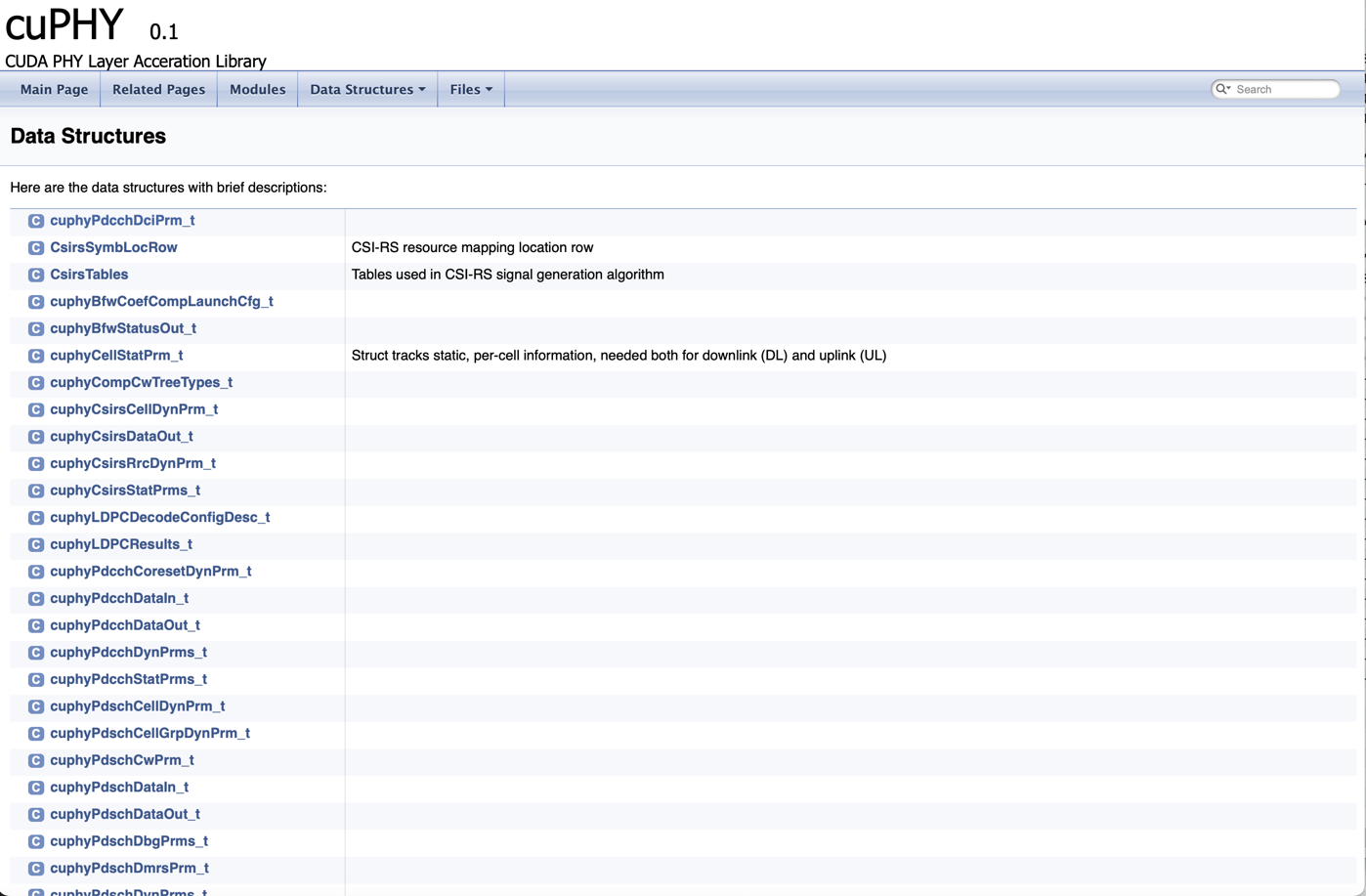The image size is (1366, 896).
Task: Click the C icon beside cuphyPdcchDciPrm_t
Action: pos(35,220)
